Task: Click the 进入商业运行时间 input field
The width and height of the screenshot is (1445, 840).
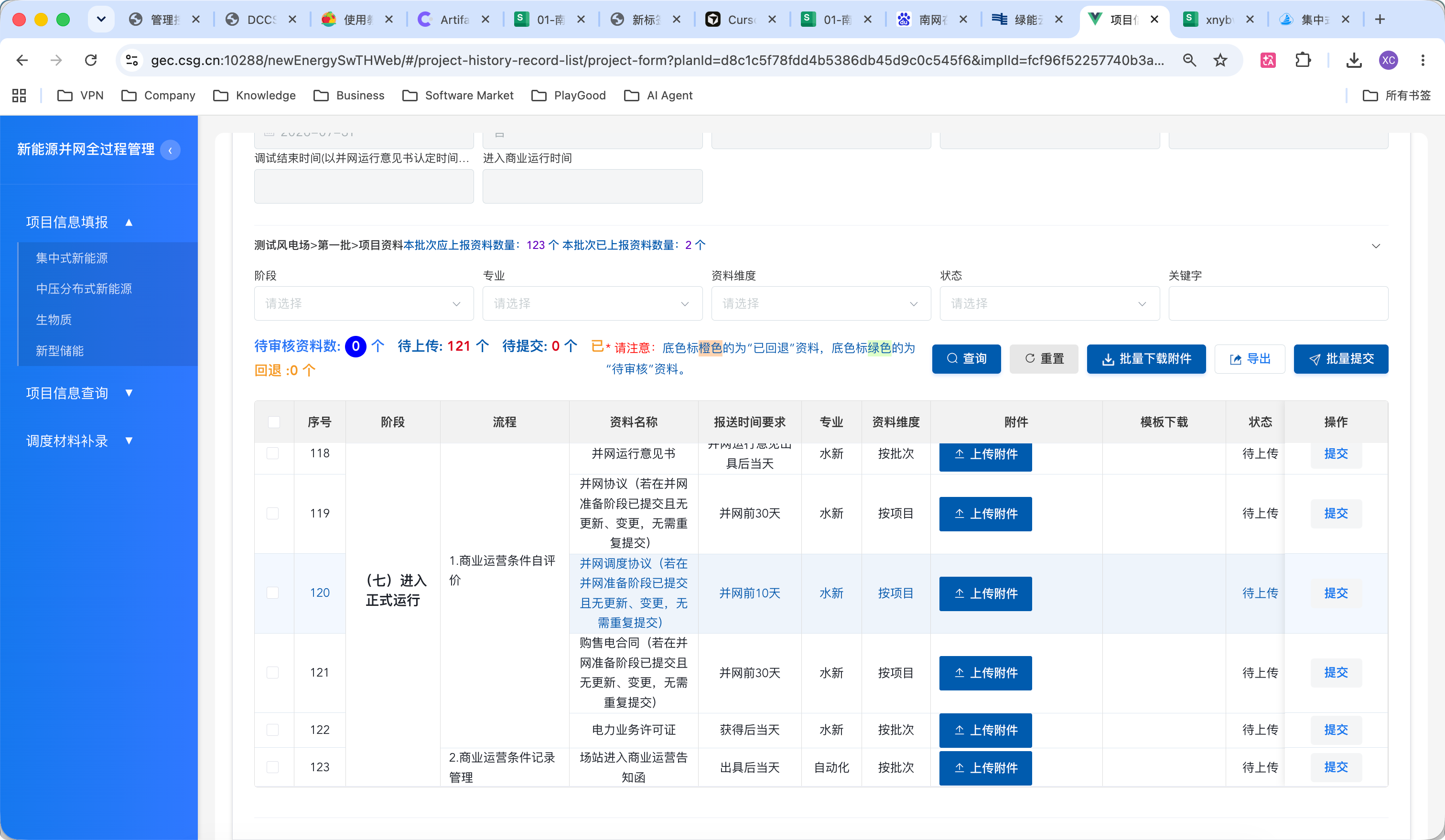Action: pos(593,186)
